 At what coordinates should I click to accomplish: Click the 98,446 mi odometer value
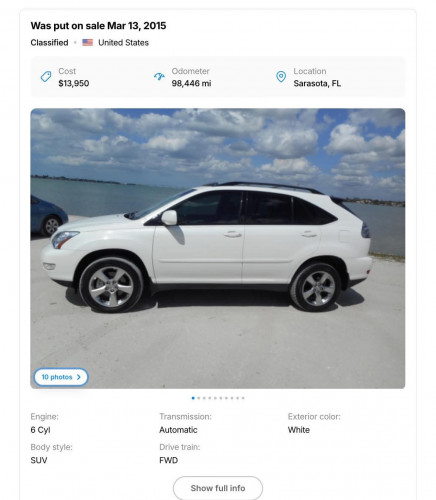[x=191, y=83]
